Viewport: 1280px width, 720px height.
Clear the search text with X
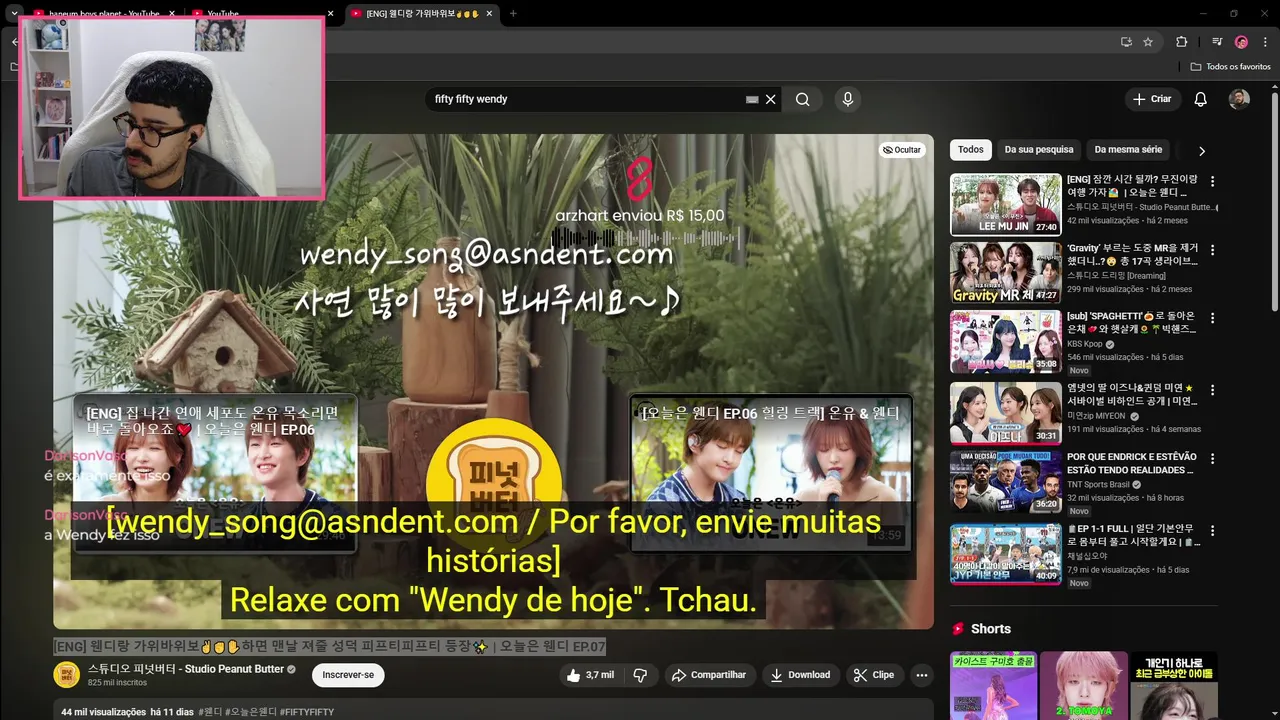click(771, 99)
